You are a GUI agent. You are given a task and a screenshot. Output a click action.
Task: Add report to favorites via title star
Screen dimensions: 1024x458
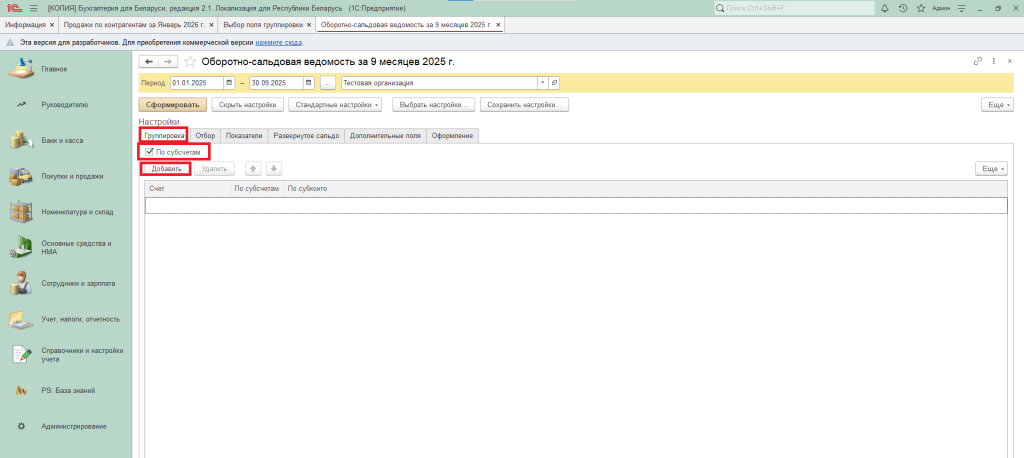[190, 62]
